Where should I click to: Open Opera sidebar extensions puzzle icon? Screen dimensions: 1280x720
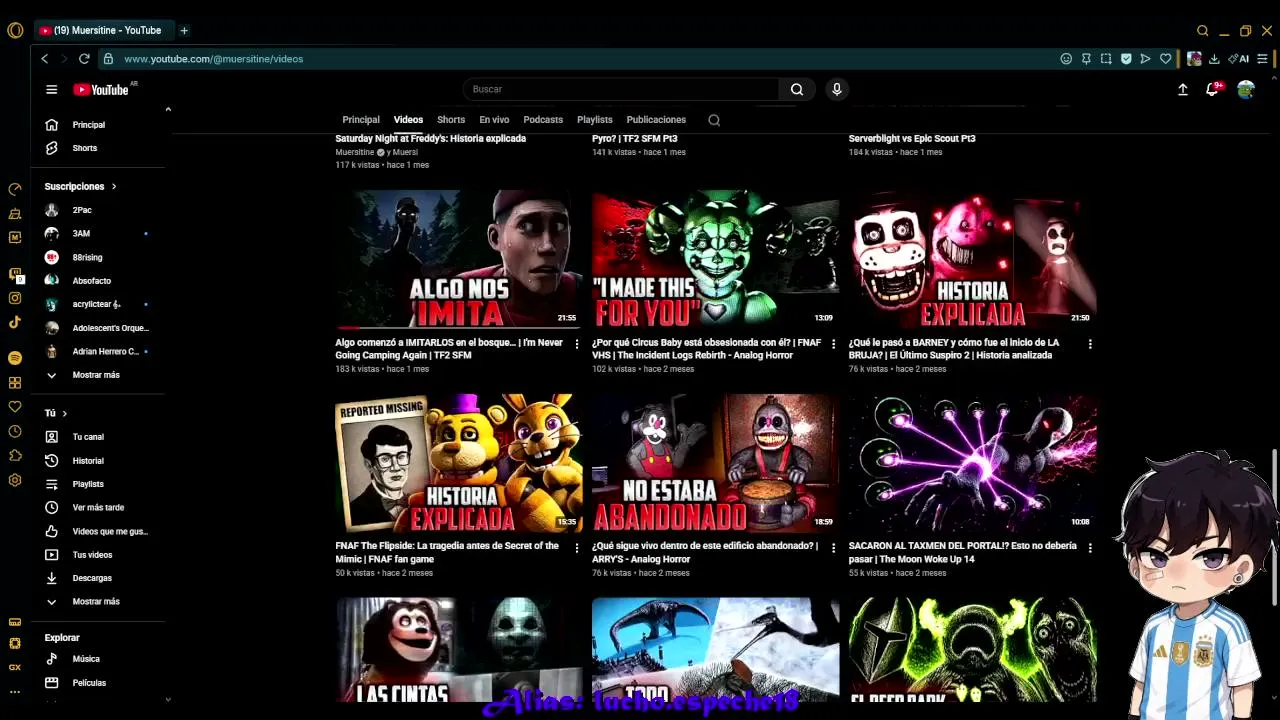pyautogui.click(x=15, y=456)
